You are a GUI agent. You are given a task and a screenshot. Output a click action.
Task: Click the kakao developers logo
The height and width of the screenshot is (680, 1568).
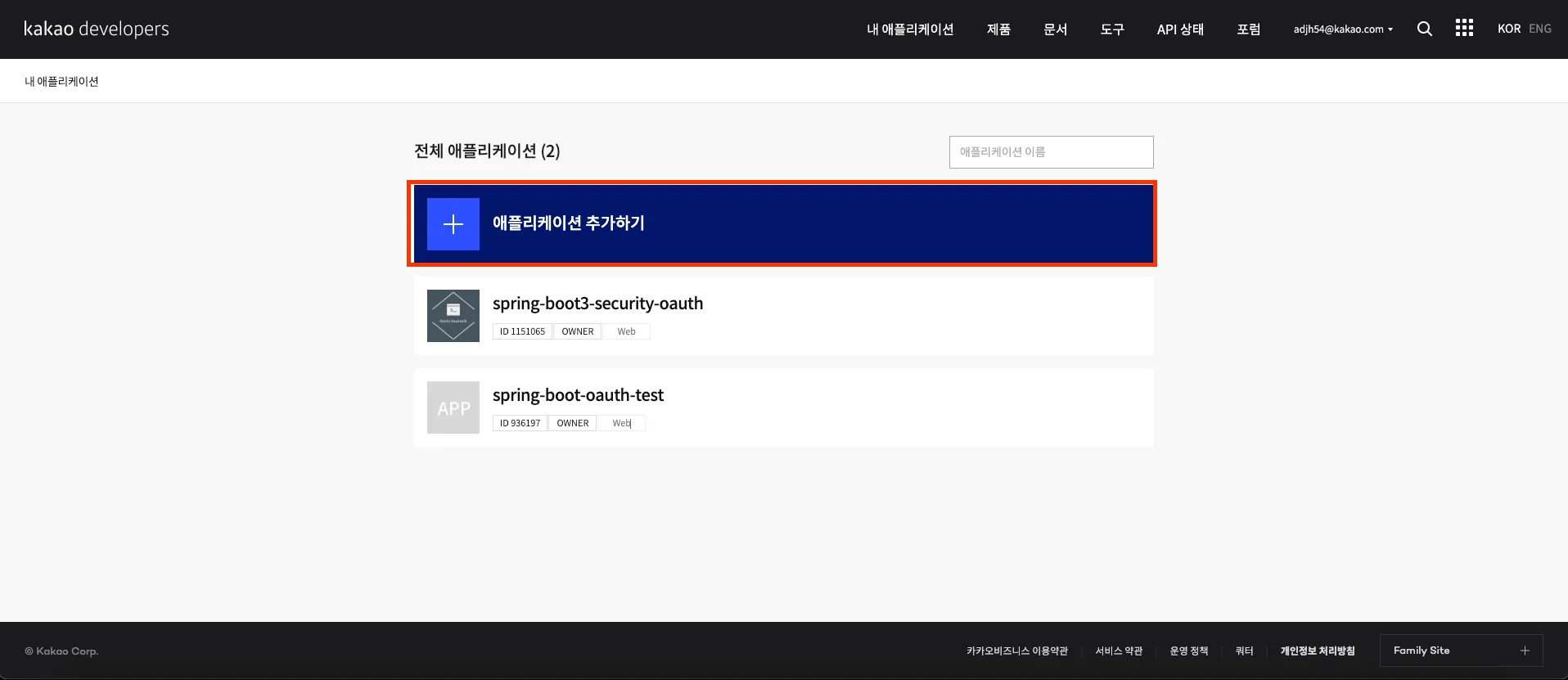(97, 29)
